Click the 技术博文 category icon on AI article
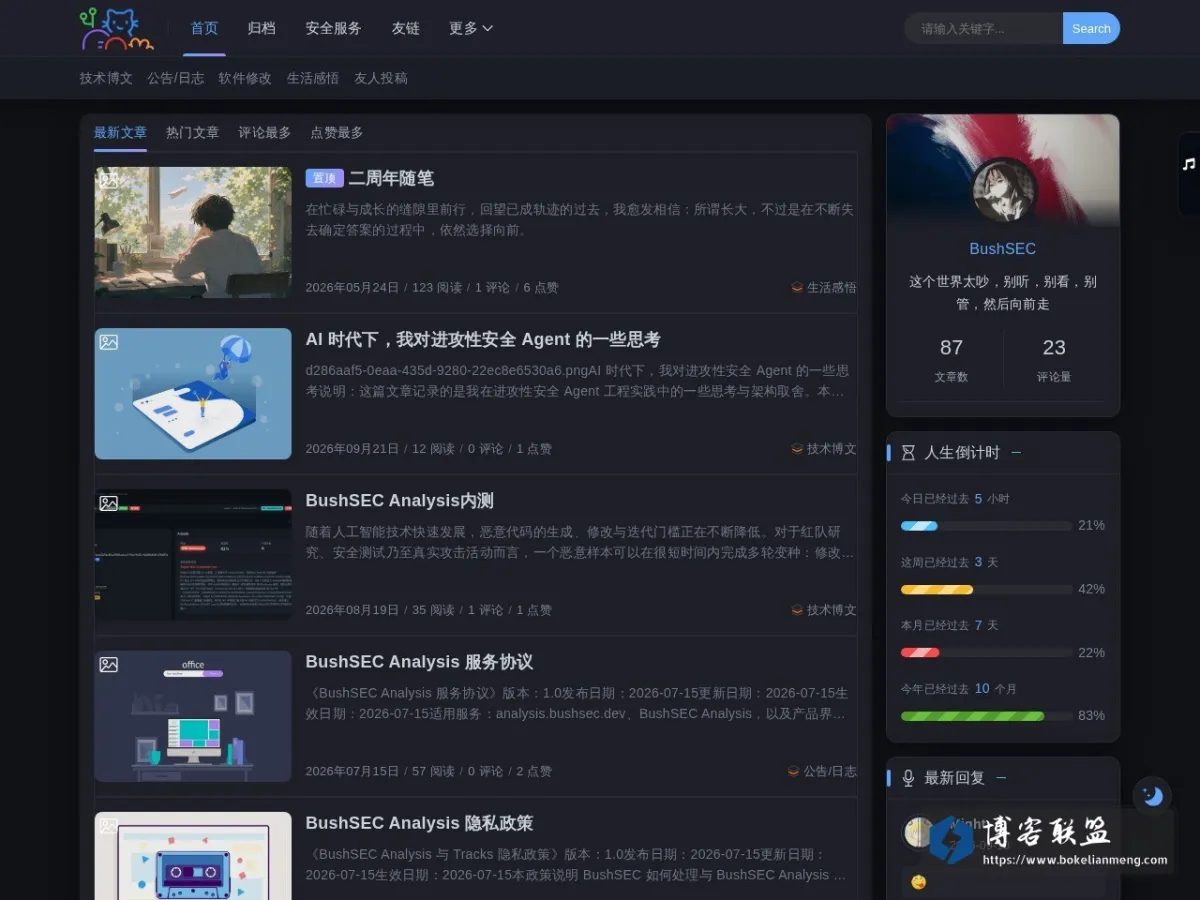 pyautogui.click(x=797, y=449)
